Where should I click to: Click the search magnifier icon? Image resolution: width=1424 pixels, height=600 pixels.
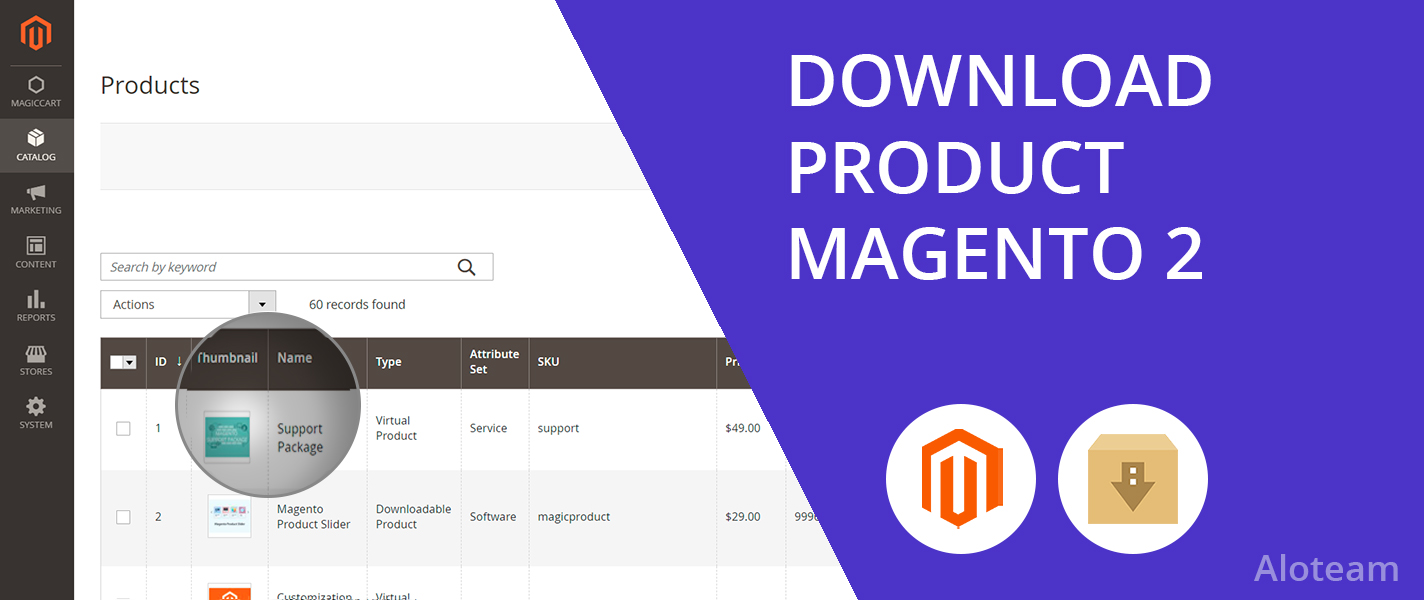[466, 267]
